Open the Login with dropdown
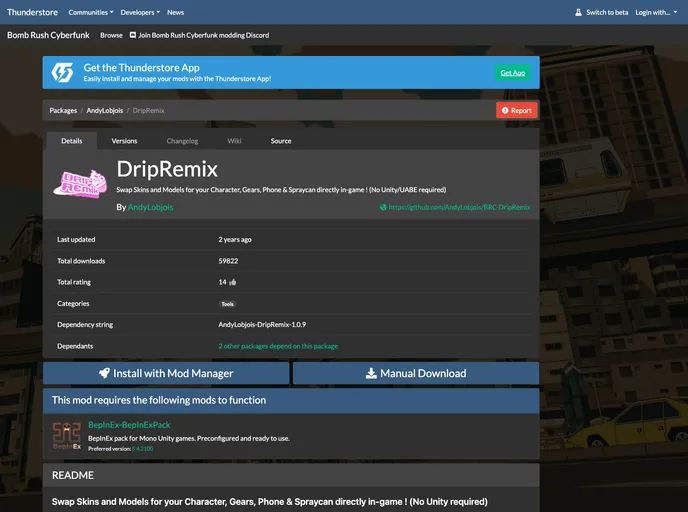688x512 pixels. click(x=656, y=12)
